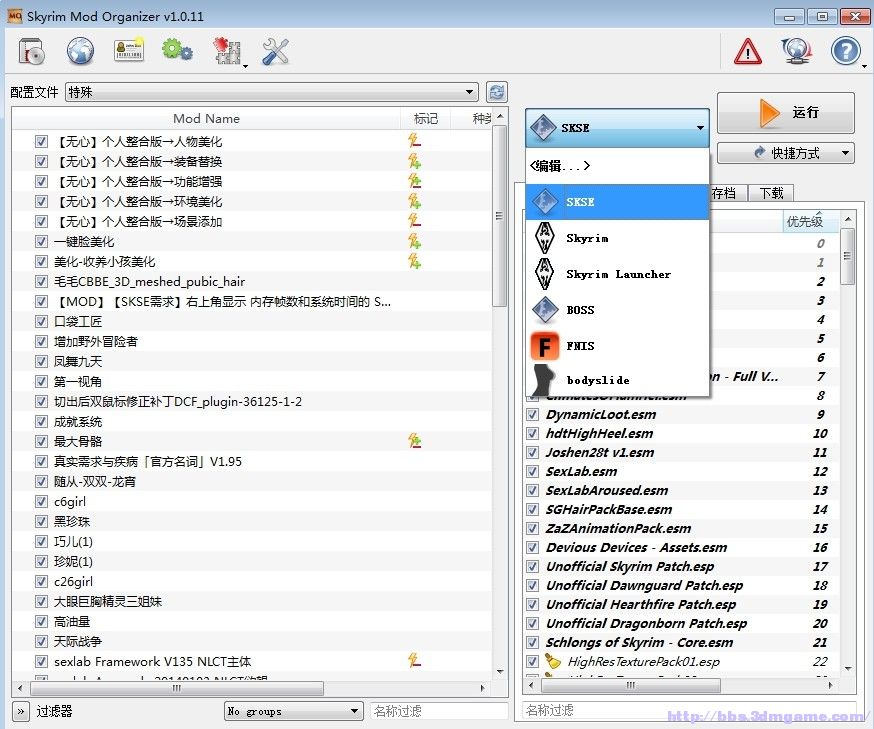Viewport: 874px width, 729px height.
Task: Open the Nexus globe icon in toolbar
Action: [x=80, y=51]
